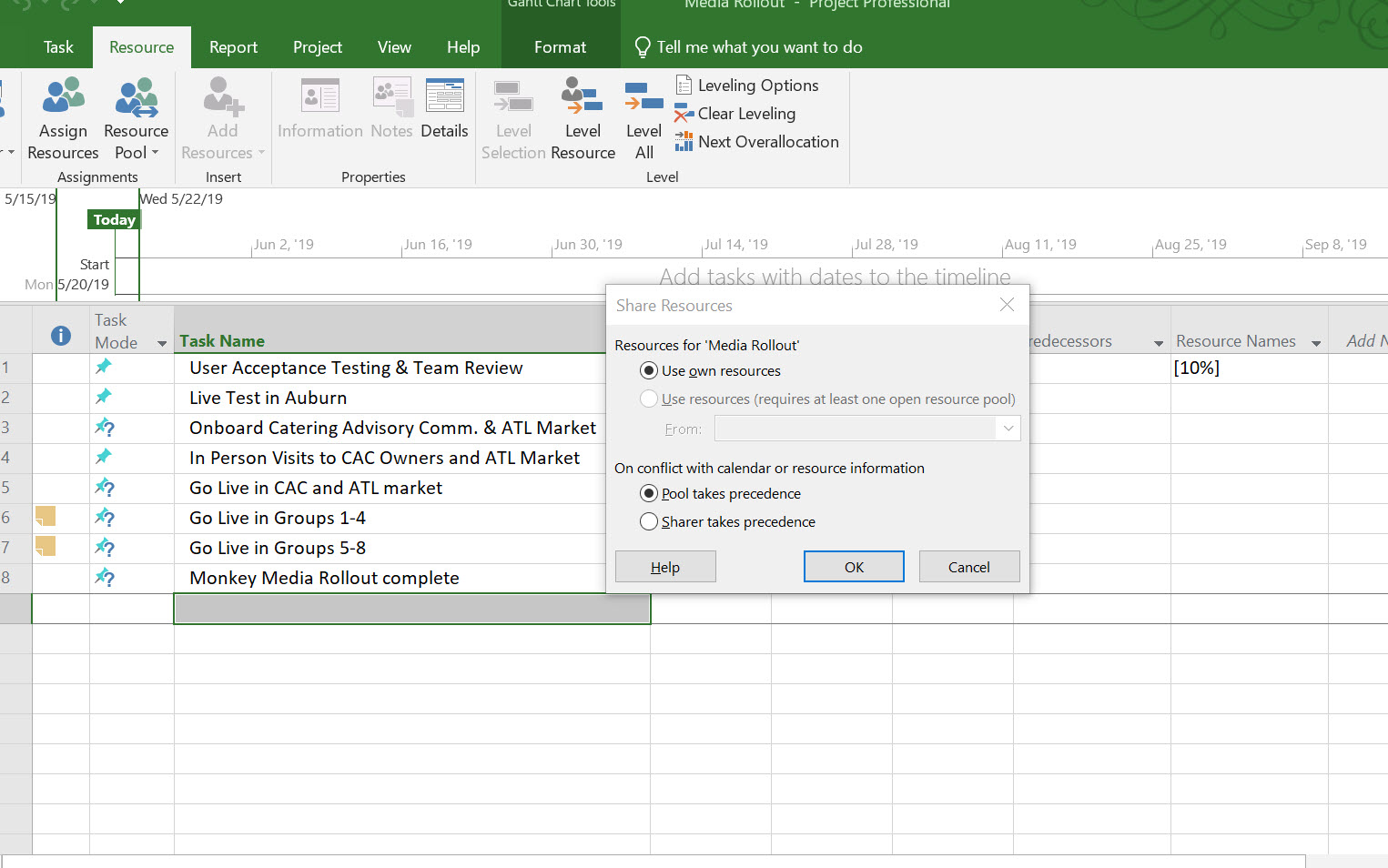Click the note indicator on row 6
Image resolution: width=1388 pixels, height=868 pixels.
(46, 518)
